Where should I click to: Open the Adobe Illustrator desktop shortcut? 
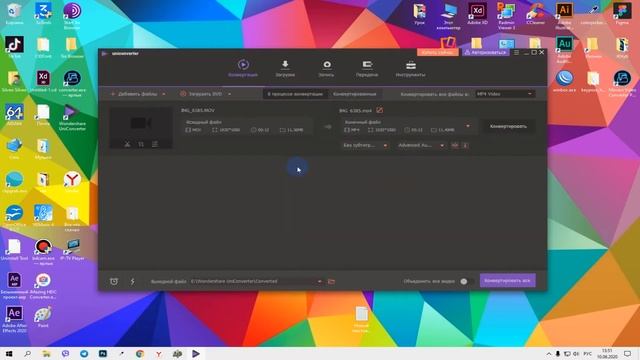[564, 16]
